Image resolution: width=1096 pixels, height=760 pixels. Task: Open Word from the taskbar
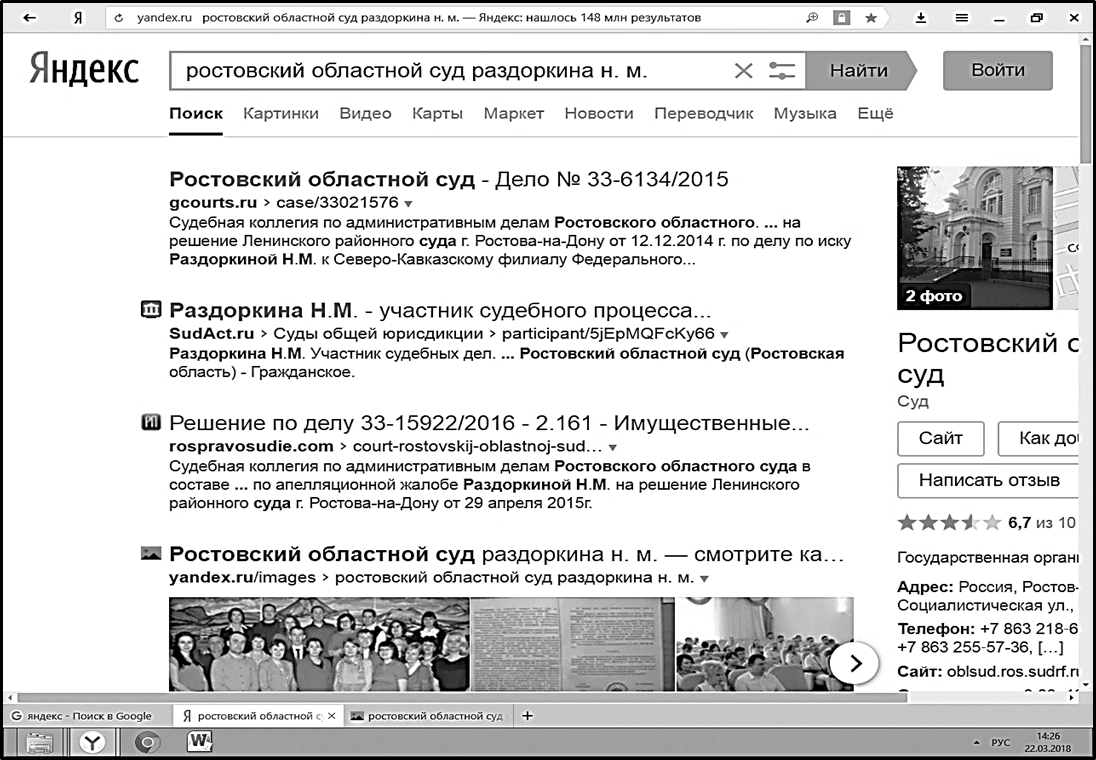[200, 741]
